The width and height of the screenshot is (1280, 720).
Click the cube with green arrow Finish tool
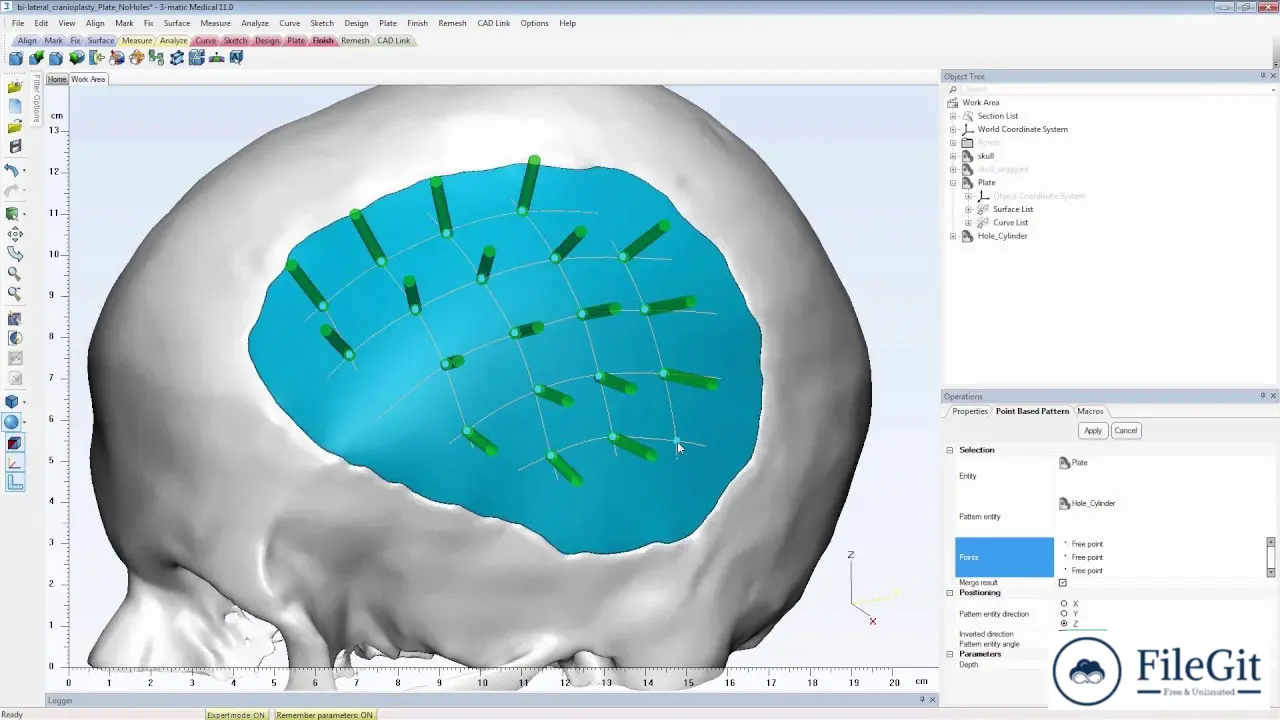pyautogui.click(x=36, y=58)
